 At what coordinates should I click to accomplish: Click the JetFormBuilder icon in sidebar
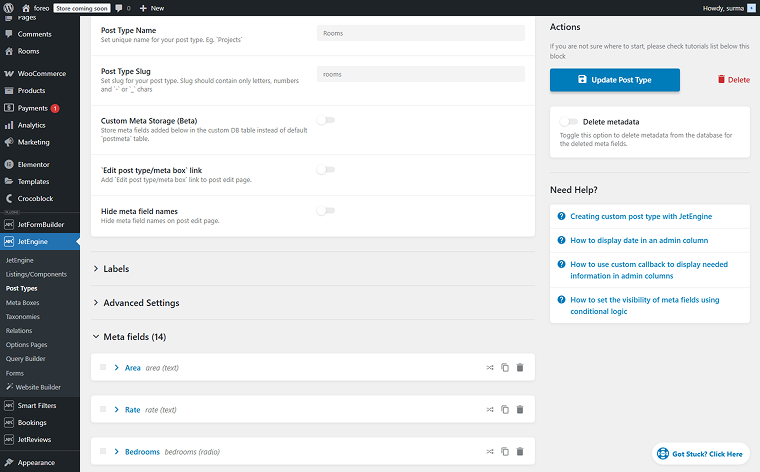point(9,224)
